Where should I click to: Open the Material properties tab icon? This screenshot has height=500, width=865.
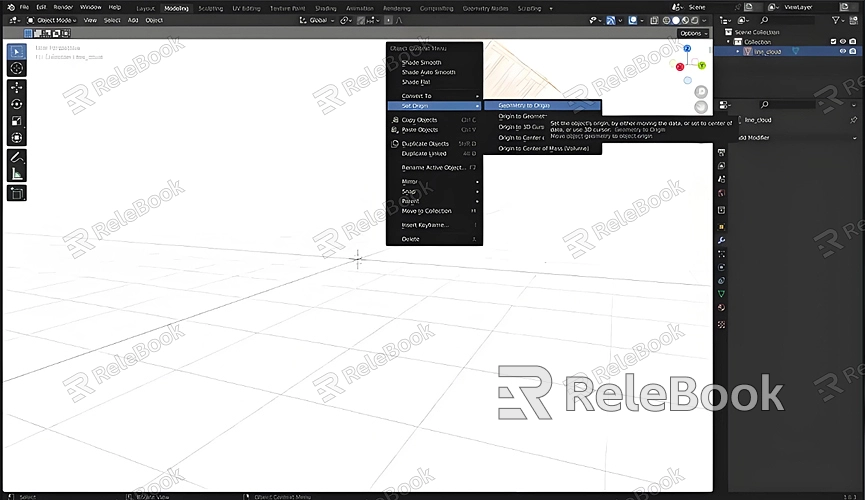pyautogui.click(x=722, y=308)
